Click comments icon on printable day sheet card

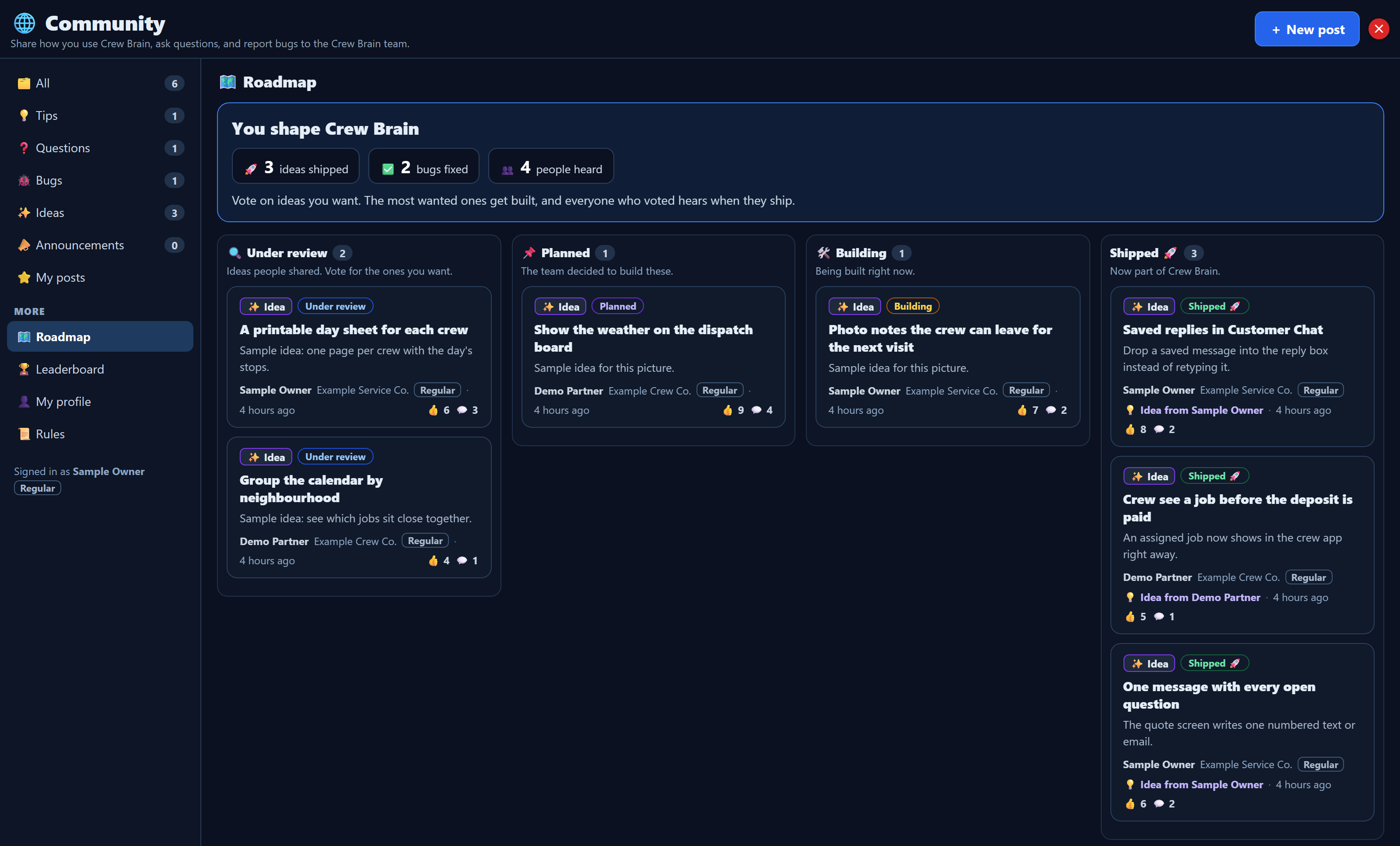pyautogui.click(x=462, y=410)
